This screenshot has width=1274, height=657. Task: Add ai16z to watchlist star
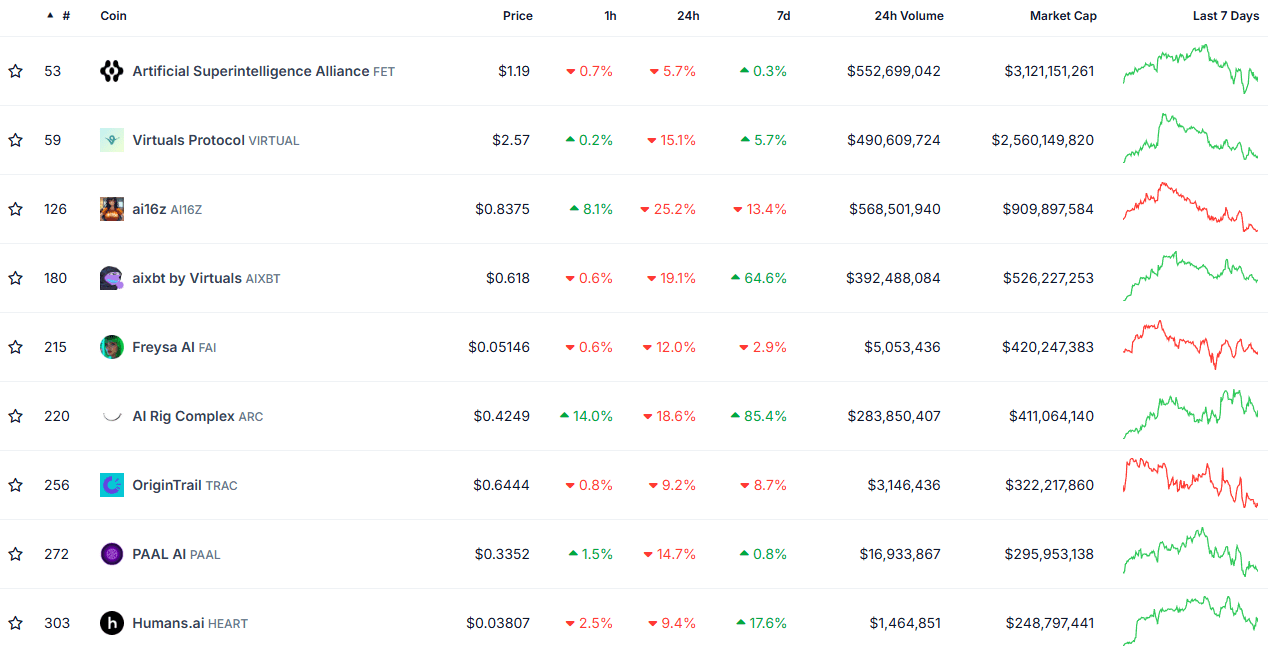(15, 209)
